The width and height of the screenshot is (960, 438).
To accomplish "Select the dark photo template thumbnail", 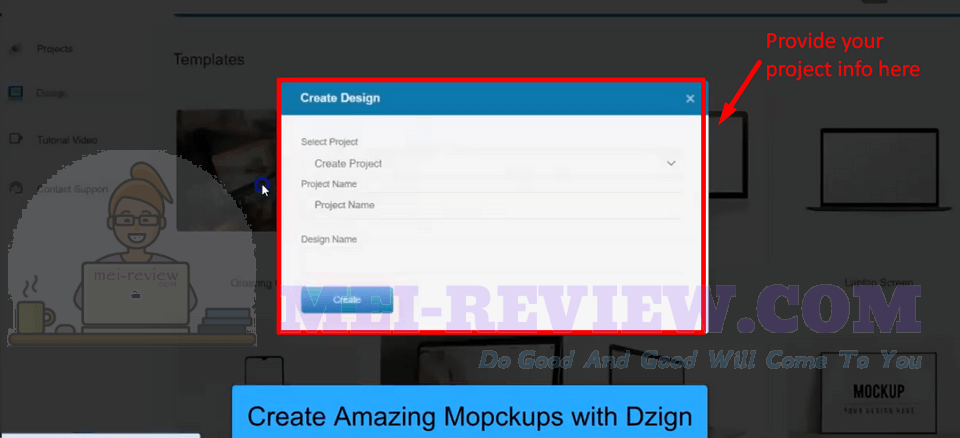I will click(227, 170).
